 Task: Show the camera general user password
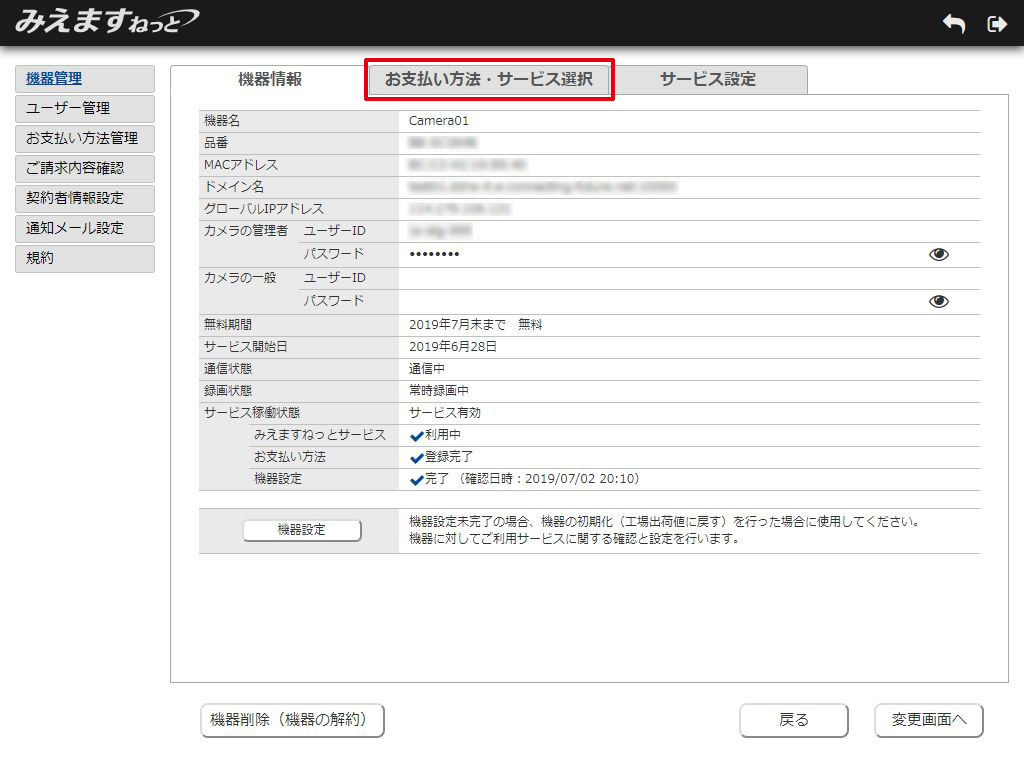coord(938,300)
